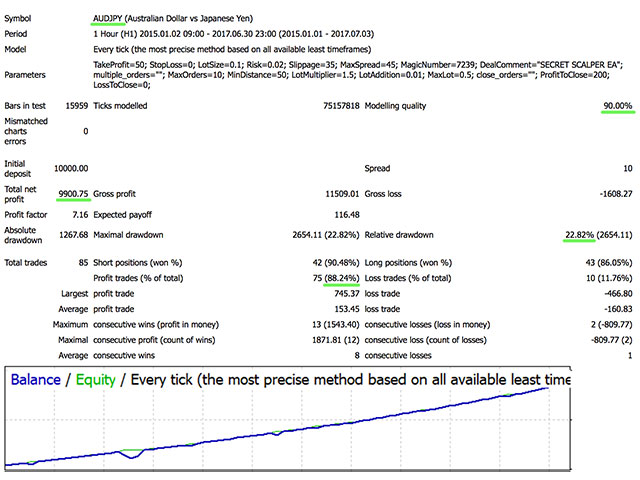
Task: Click the bars in test value 15959
Action: point(72,106)
